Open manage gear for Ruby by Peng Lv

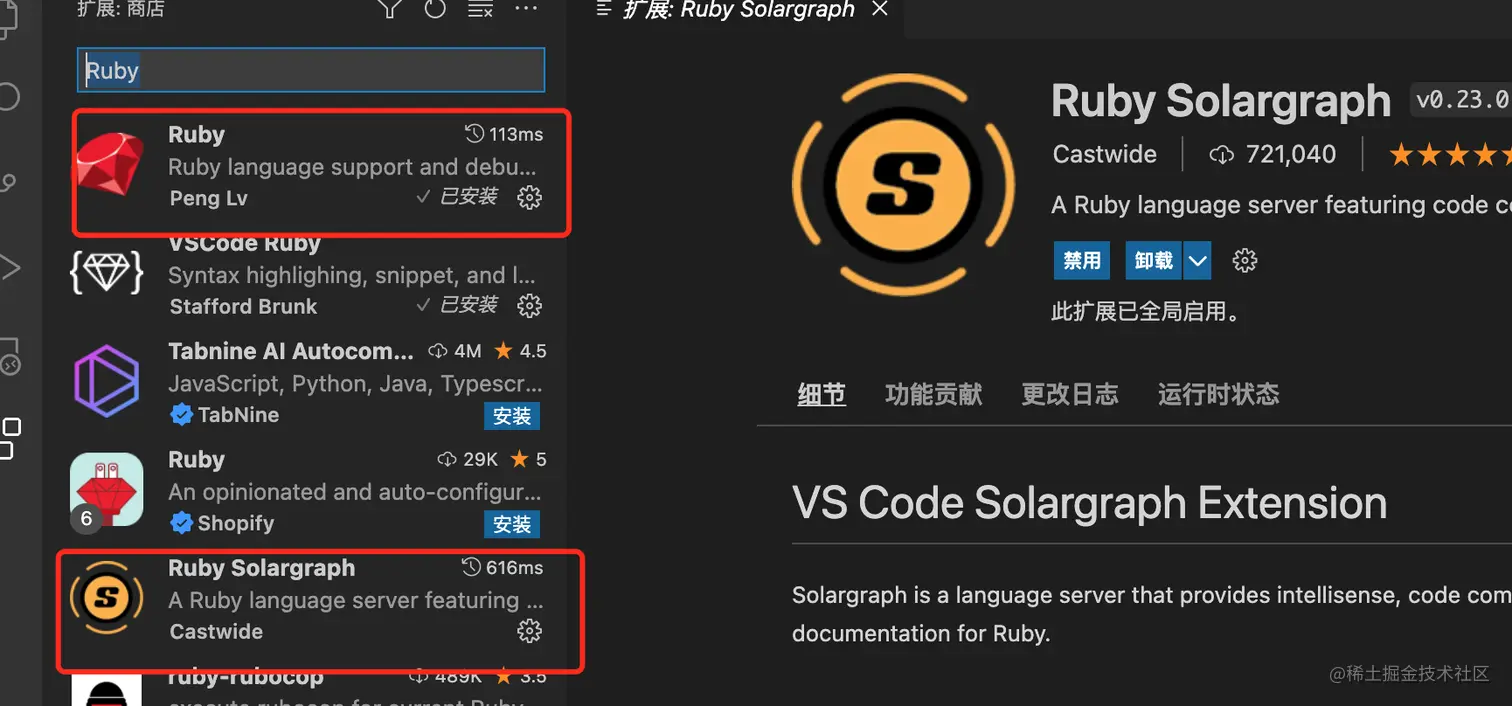point(529,197)
